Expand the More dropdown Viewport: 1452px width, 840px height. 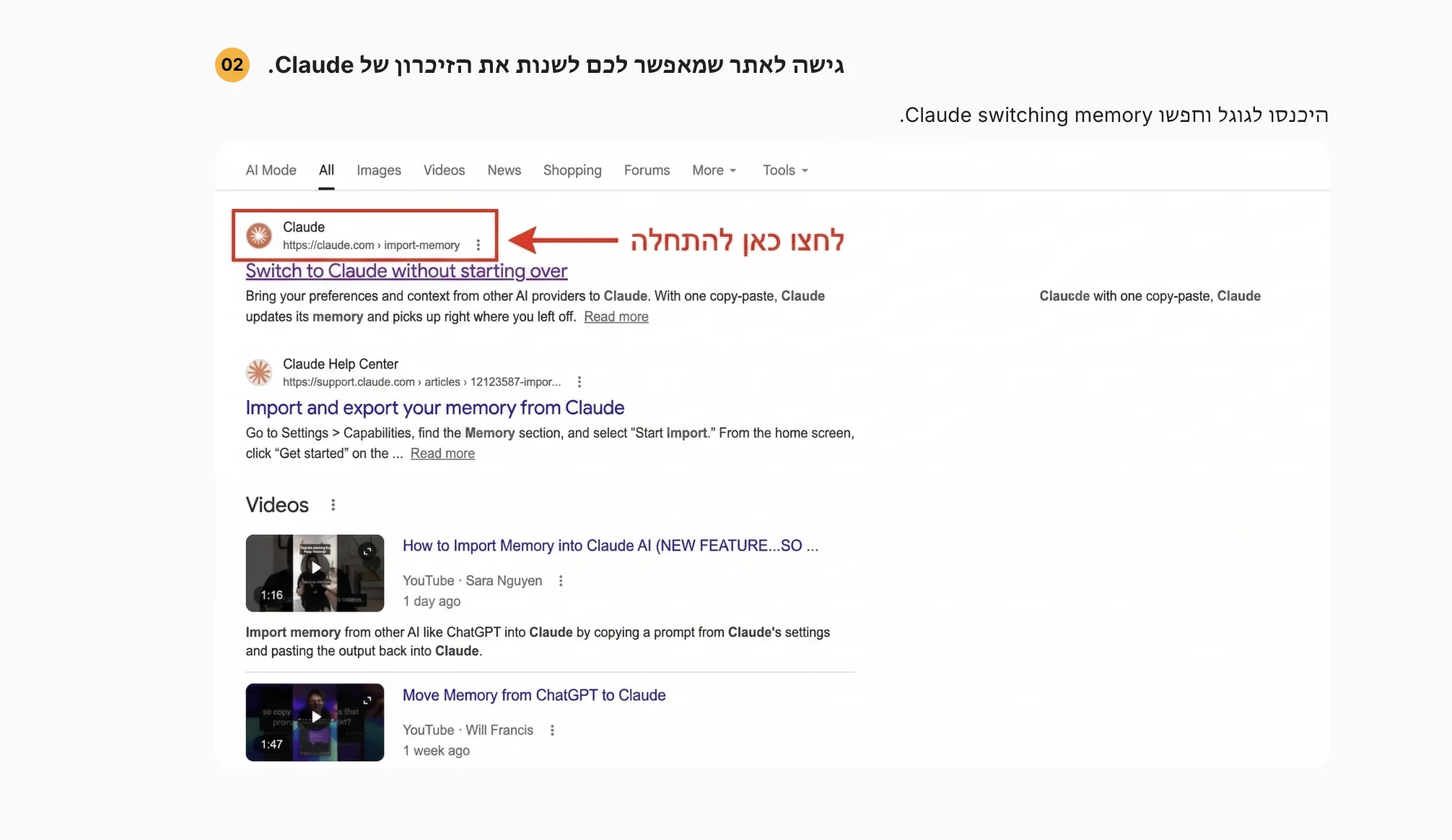[714, 170]
